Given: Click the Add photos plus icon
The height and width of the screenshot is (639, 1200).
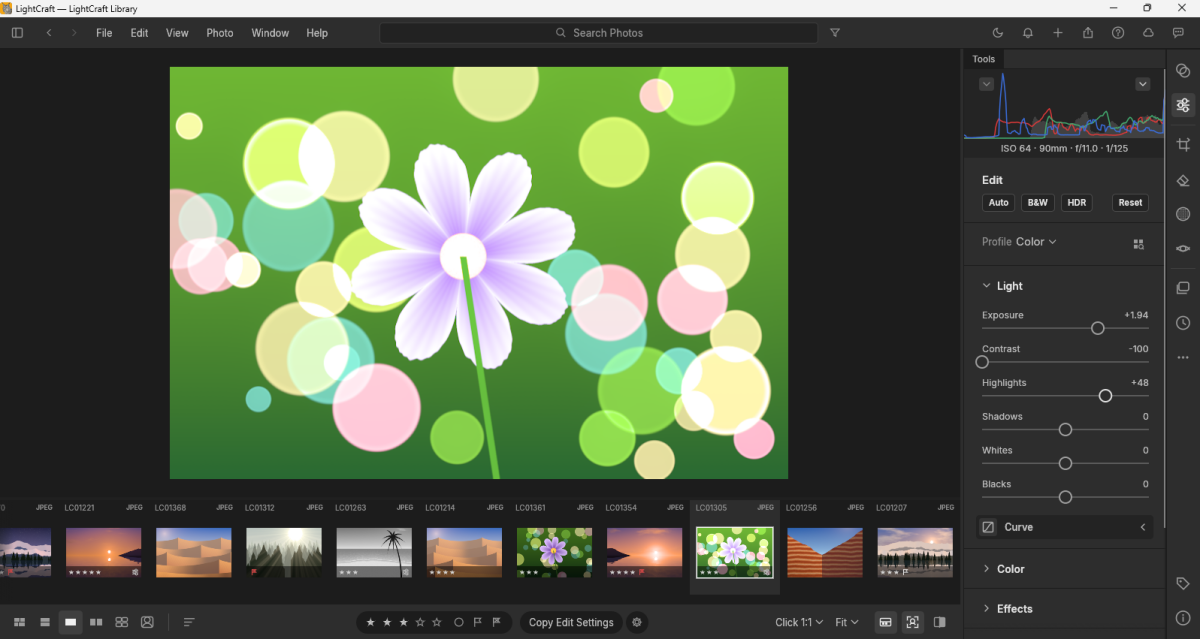Looking at the screenshot, I should tap(1058, 33).
